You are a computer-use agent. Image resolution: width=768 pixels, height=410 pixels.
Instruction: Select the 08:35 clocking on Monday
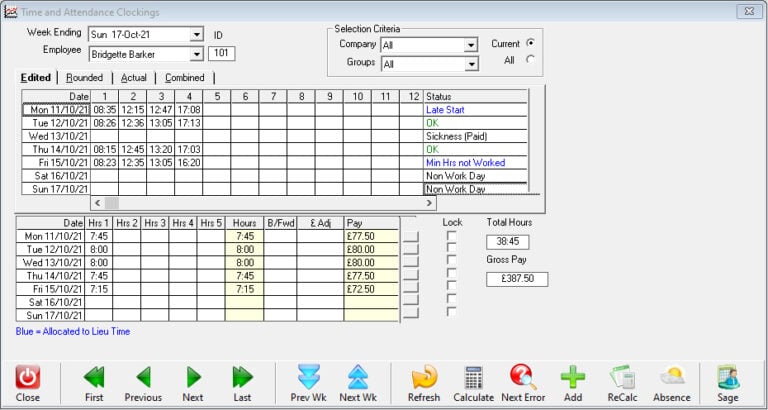[x=104, y=110]
